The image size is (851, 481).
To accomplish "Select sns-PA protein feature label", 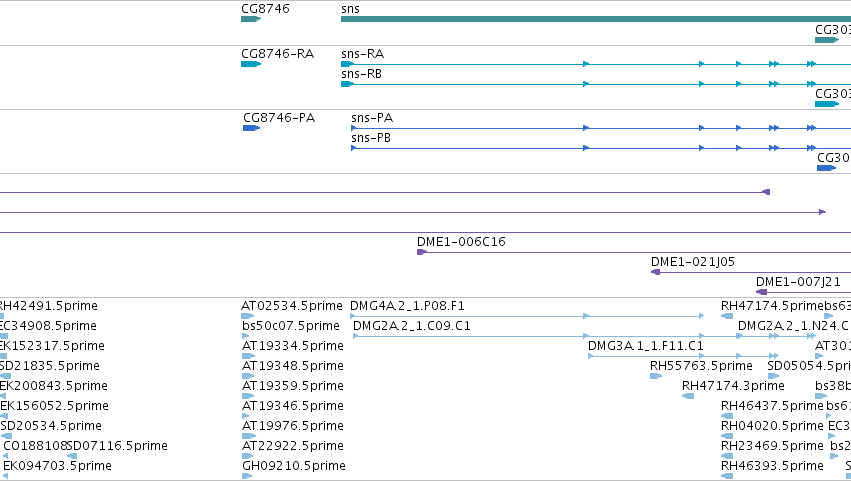I will coord(372,118).
